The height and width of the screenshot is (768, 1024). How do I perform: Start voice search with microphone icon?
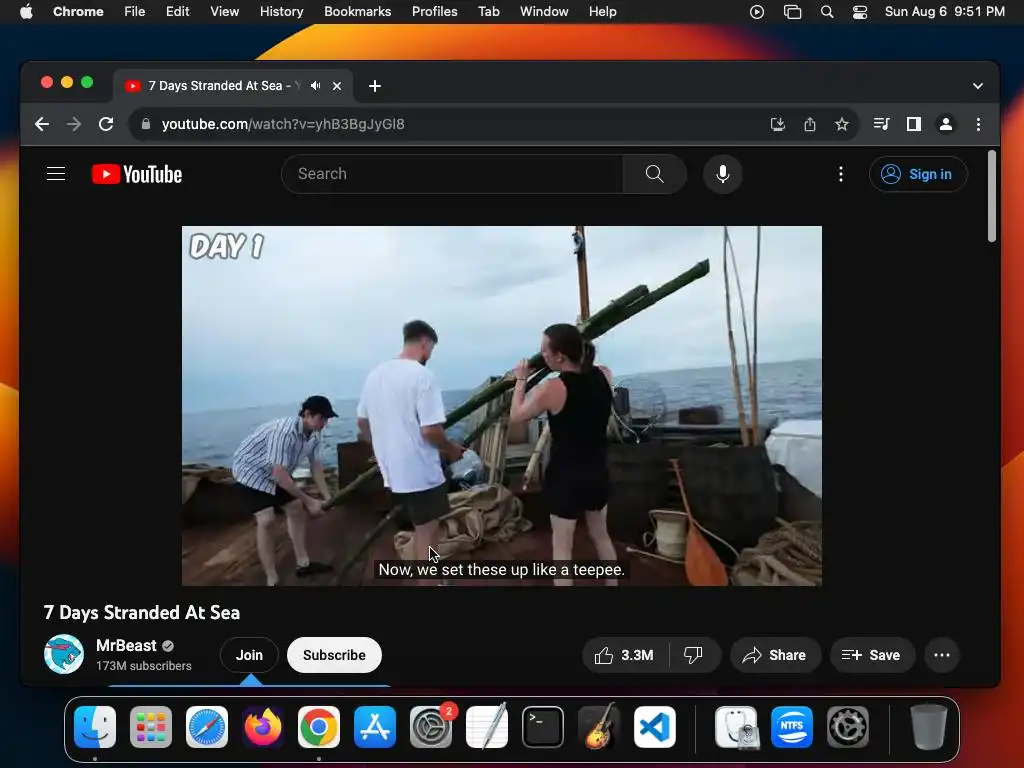pos(722,174)
